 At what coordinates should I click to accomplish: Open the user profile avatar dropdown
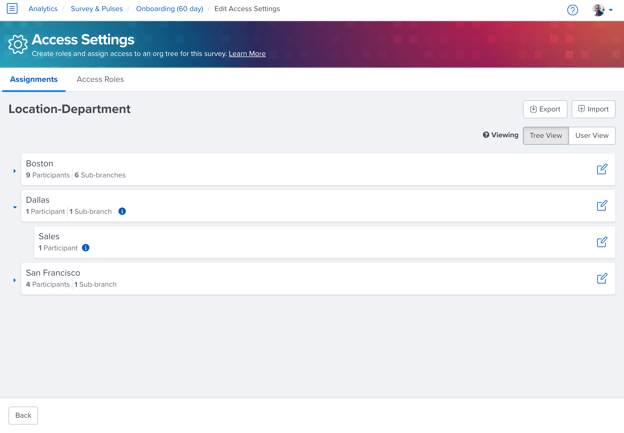point(602,10)
